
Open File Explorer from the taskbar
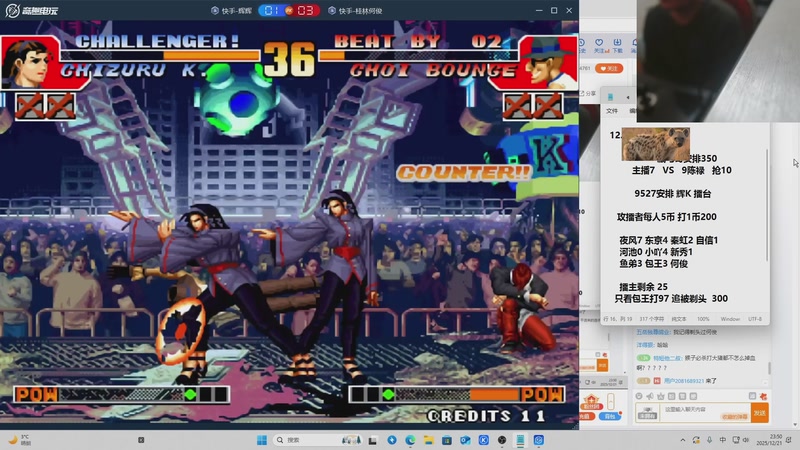(429, 440)
